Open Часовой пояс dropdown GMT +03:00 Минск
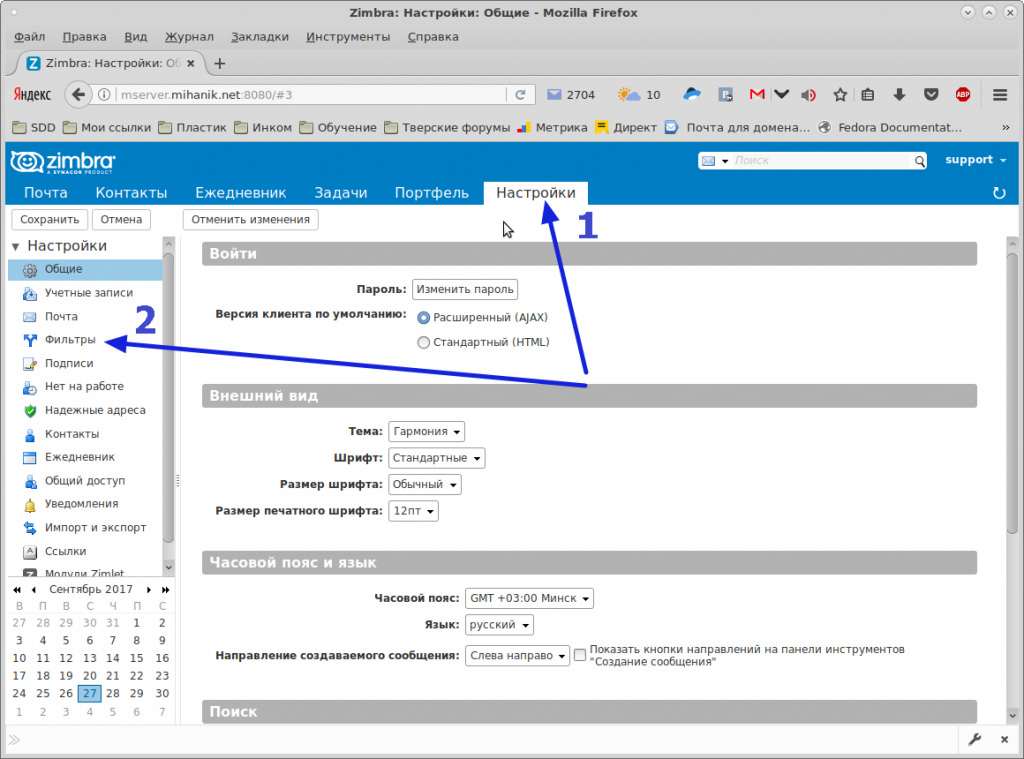This screenshot has height=759, width=1024. [x=529, y=598]
